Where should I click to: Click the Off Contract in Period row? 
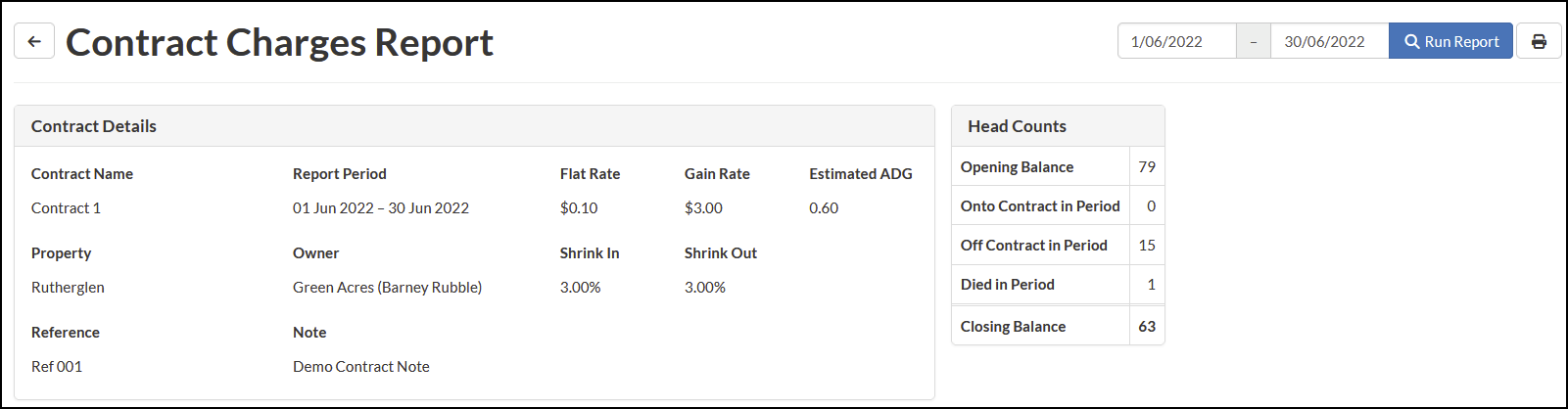(1058, 246)
